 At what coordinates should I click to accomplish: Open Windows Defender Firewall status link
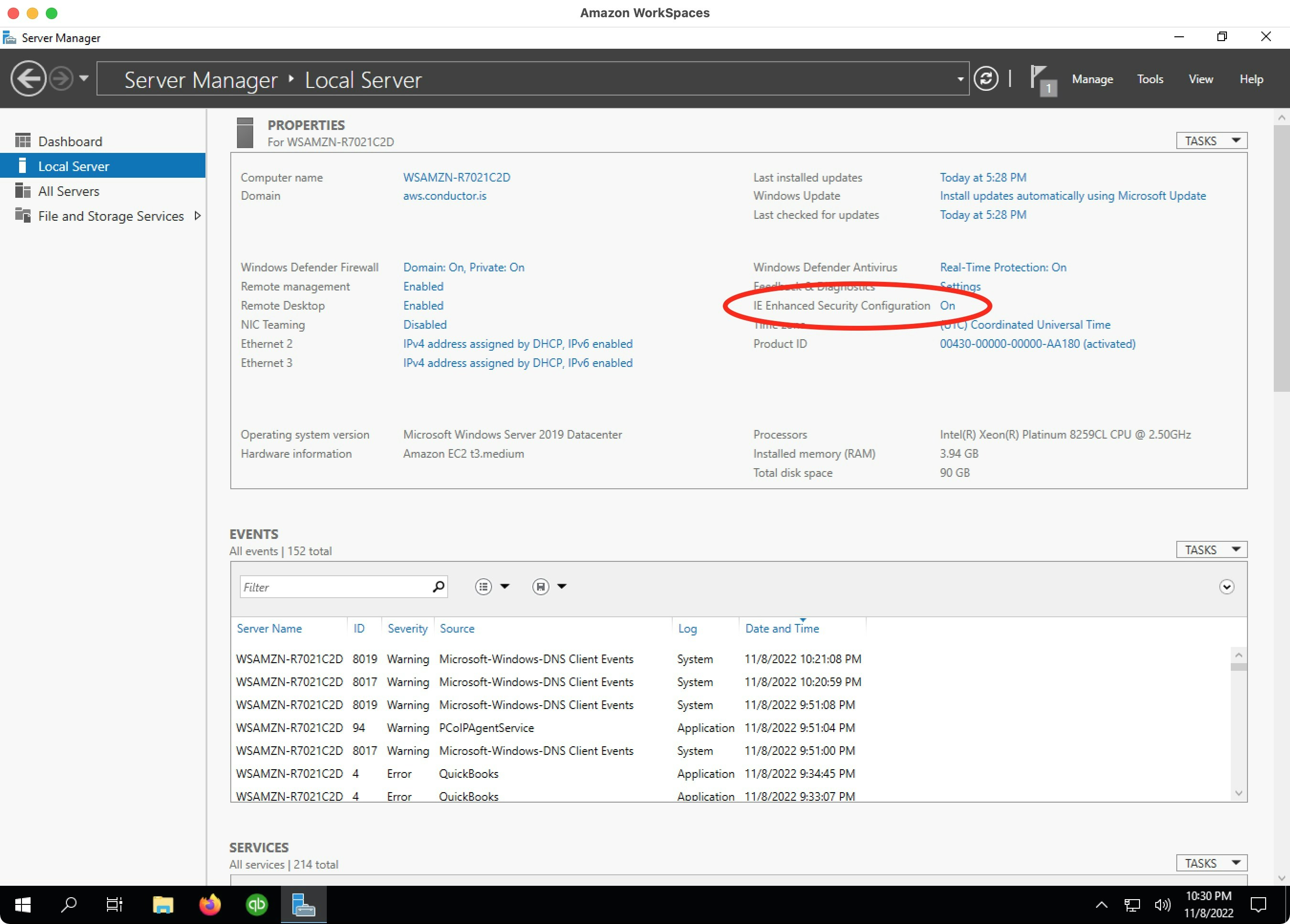(x=463, y=267)
